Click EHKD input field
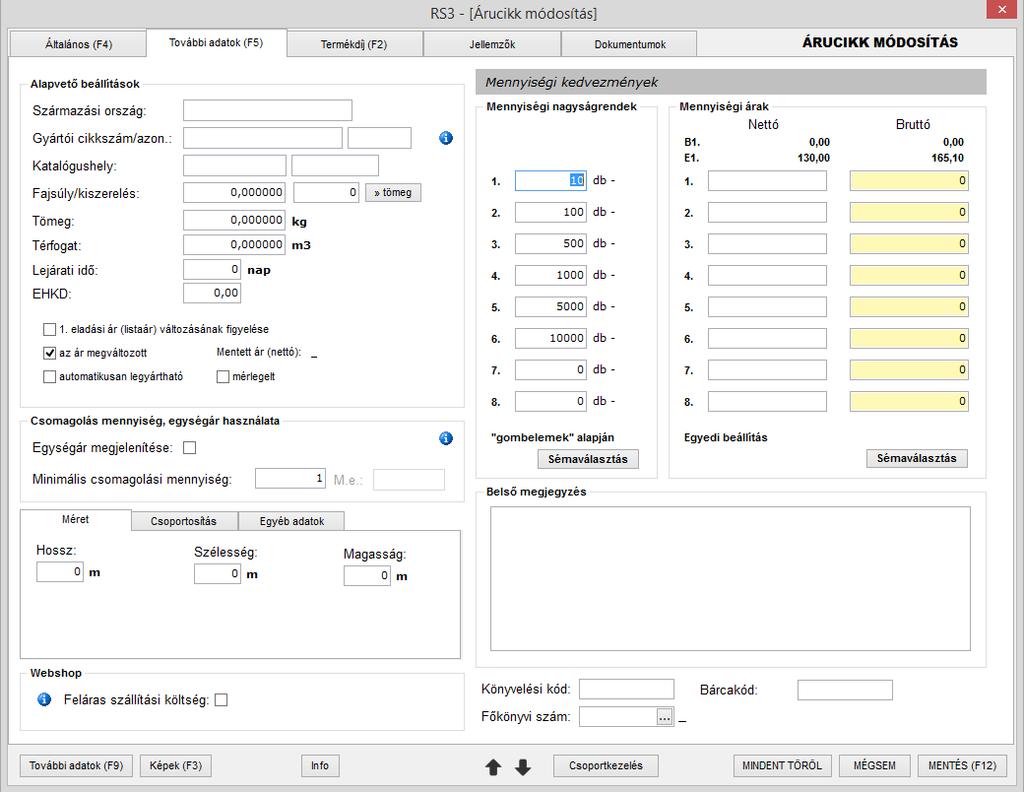 (212, 293)
